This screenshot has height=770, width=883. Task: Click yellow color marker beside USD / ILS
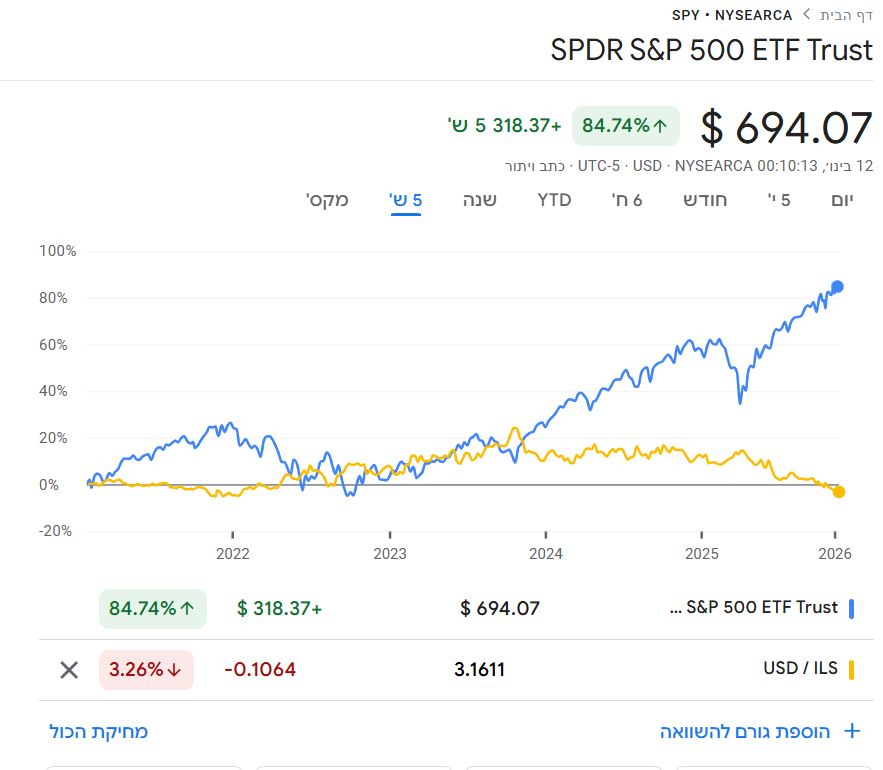851,670
